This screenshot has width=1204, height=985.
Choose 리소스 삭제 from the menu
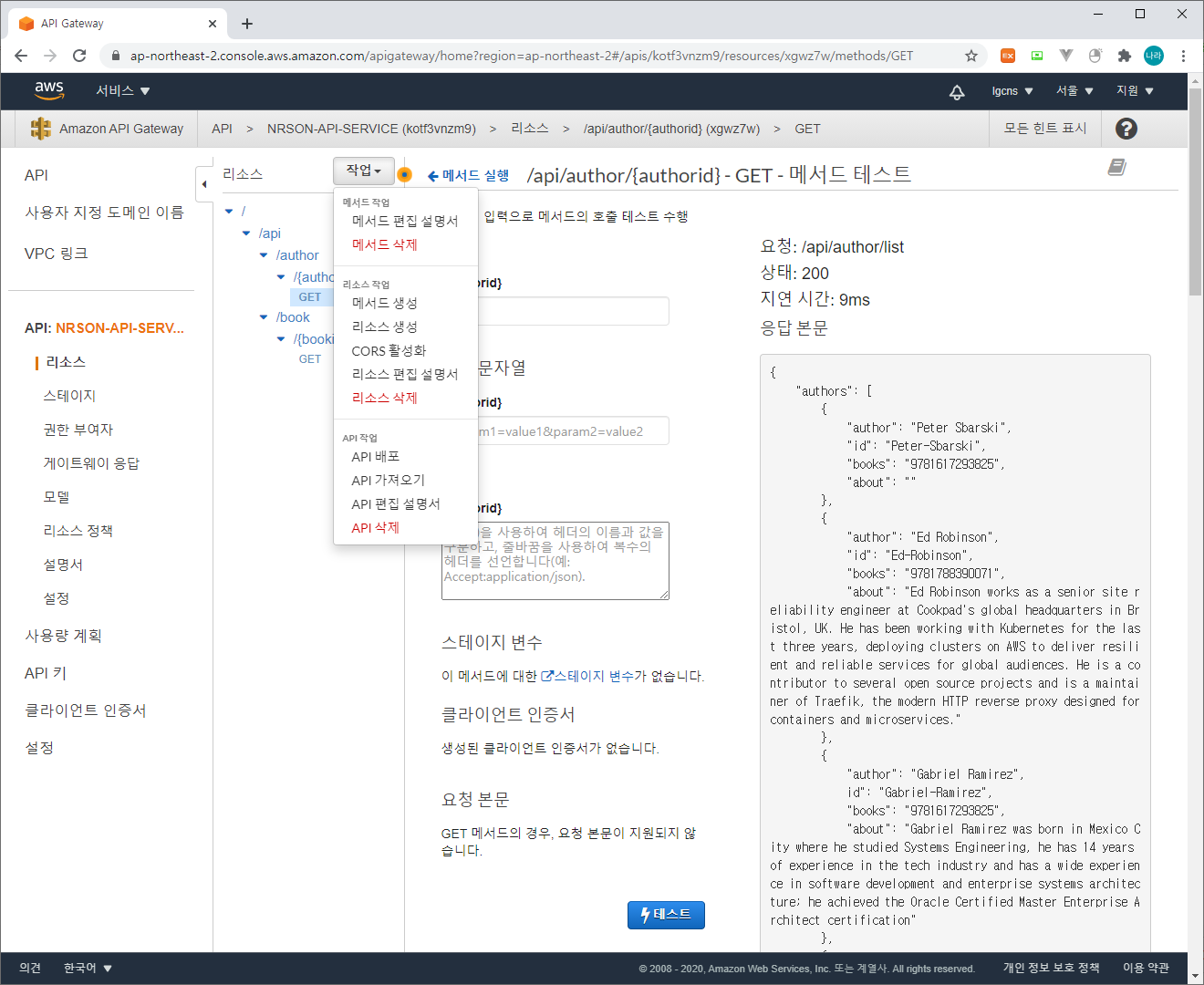[405, 398]
